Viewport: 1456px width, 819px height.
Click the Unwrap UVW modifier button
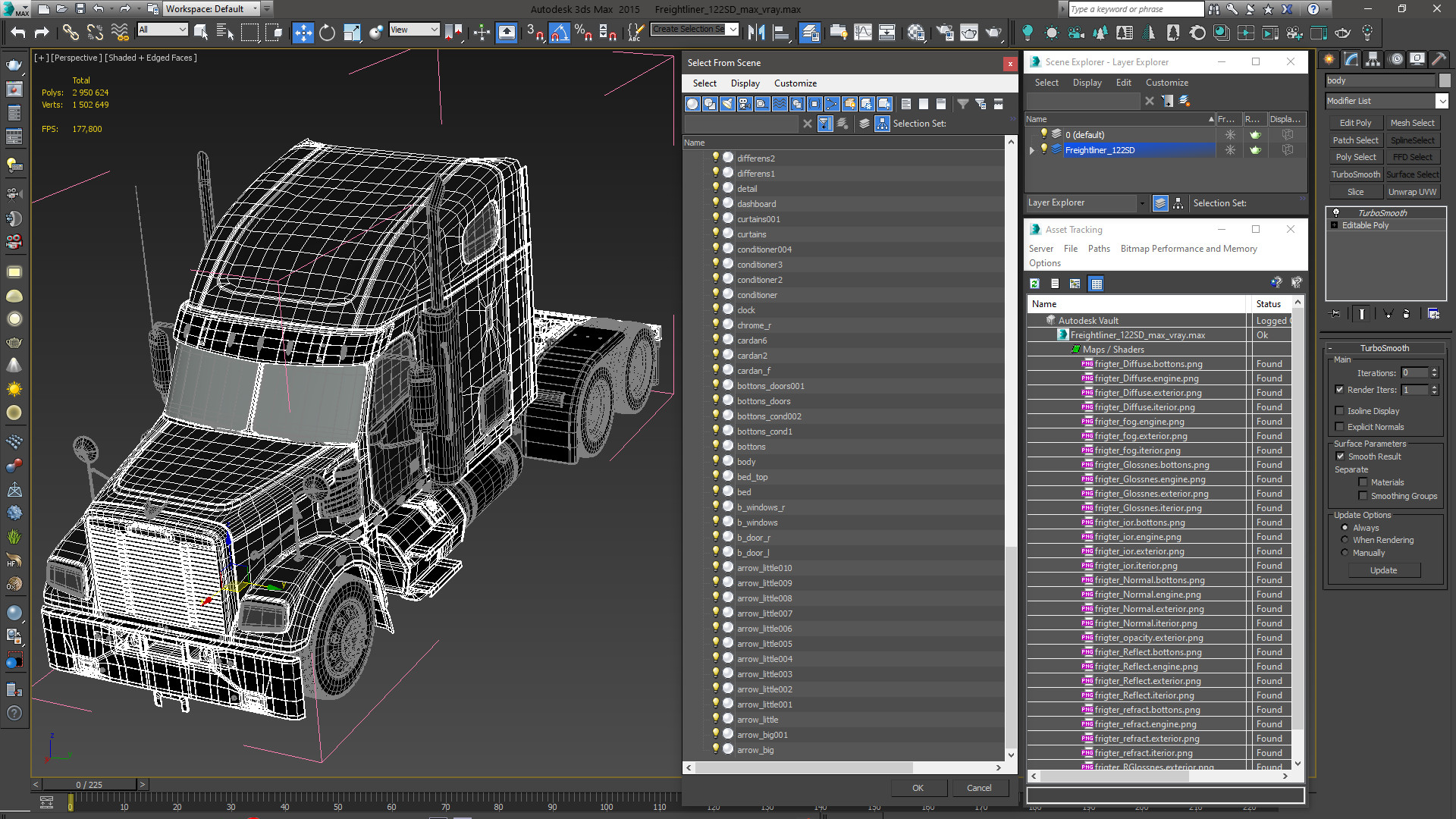(1412, 192)
